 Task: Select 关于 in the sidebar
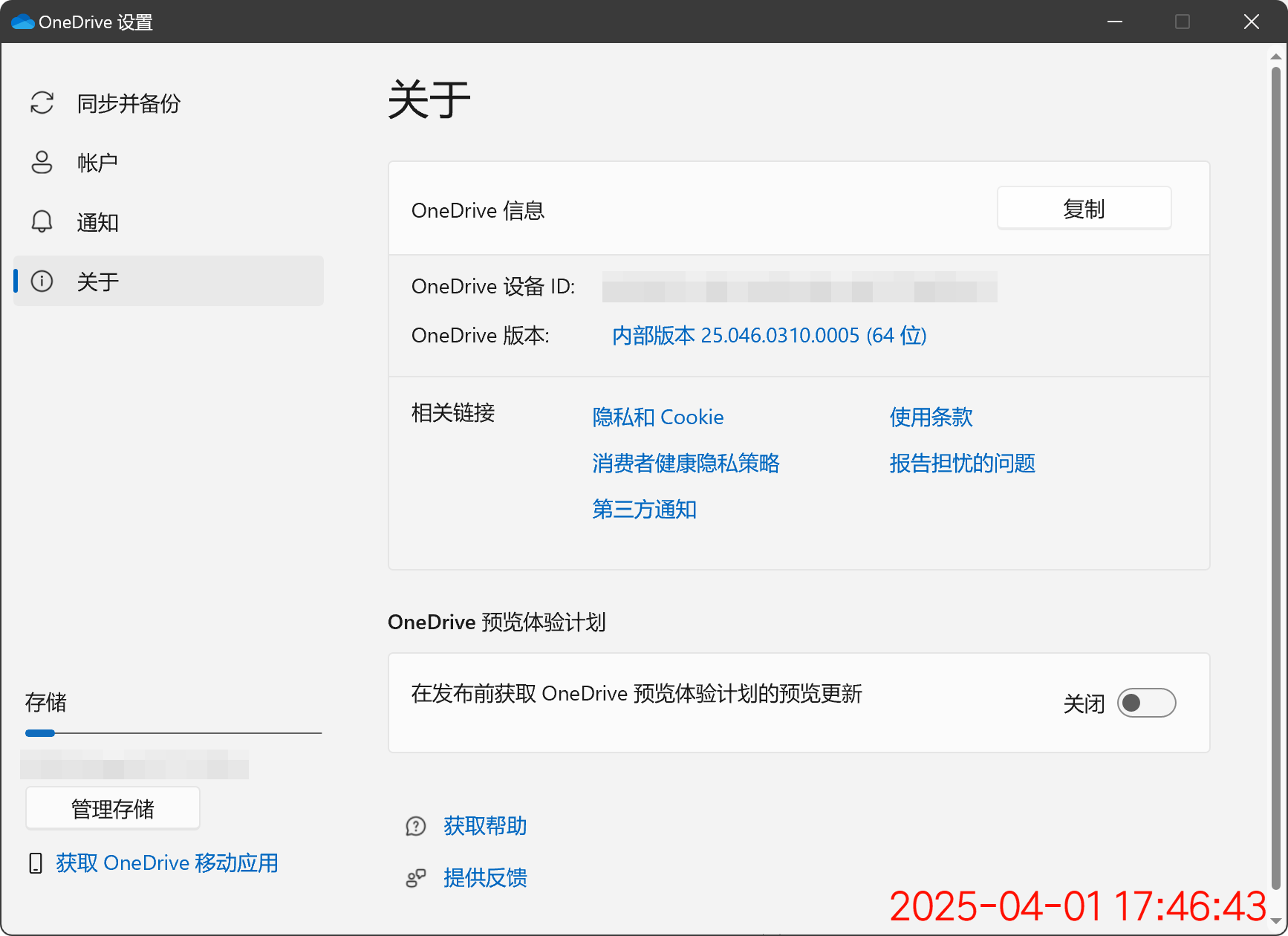pyautogui.click(x=169, y=281)
